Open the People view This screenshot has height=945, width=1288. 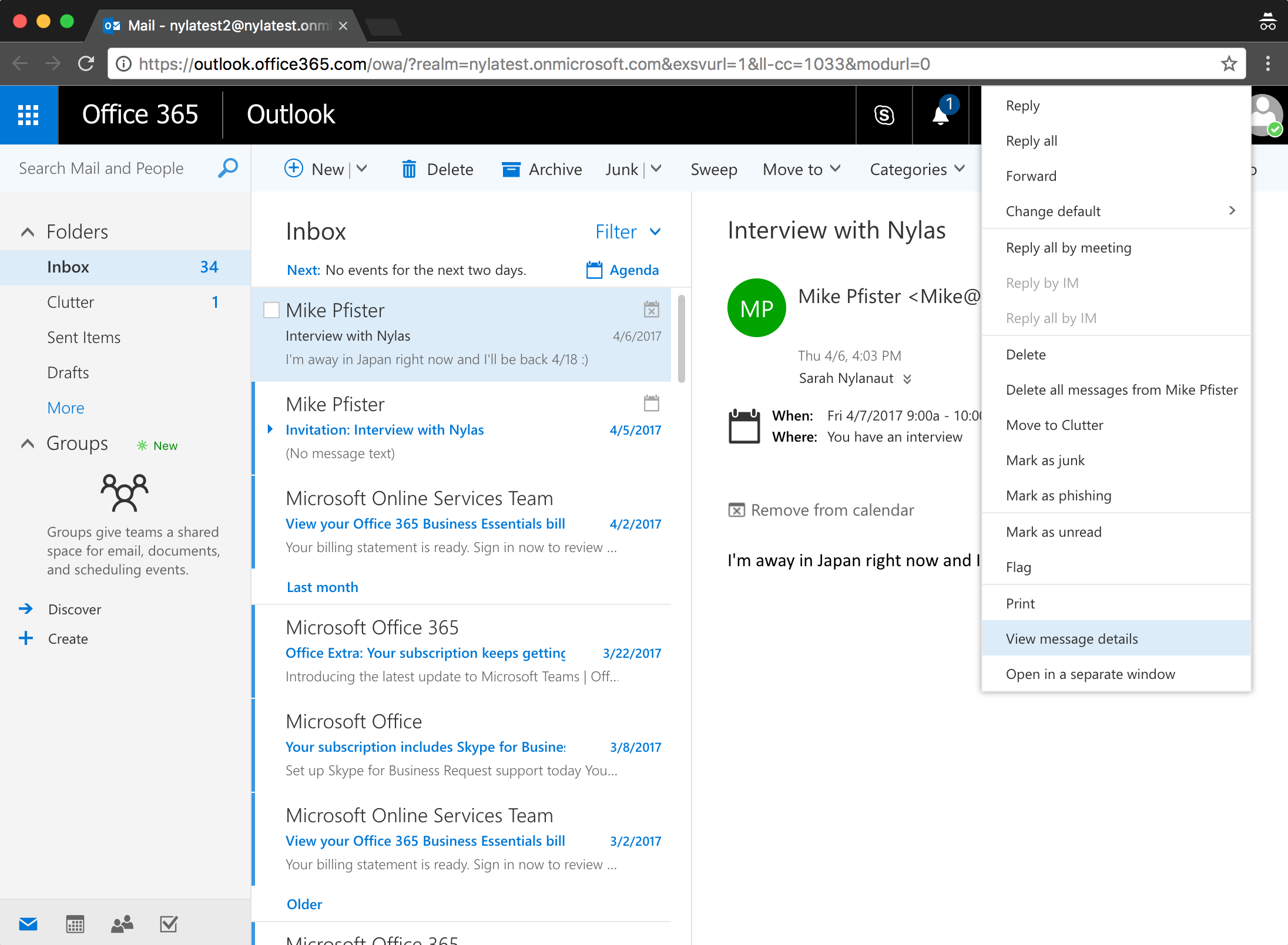click(120, 923)
